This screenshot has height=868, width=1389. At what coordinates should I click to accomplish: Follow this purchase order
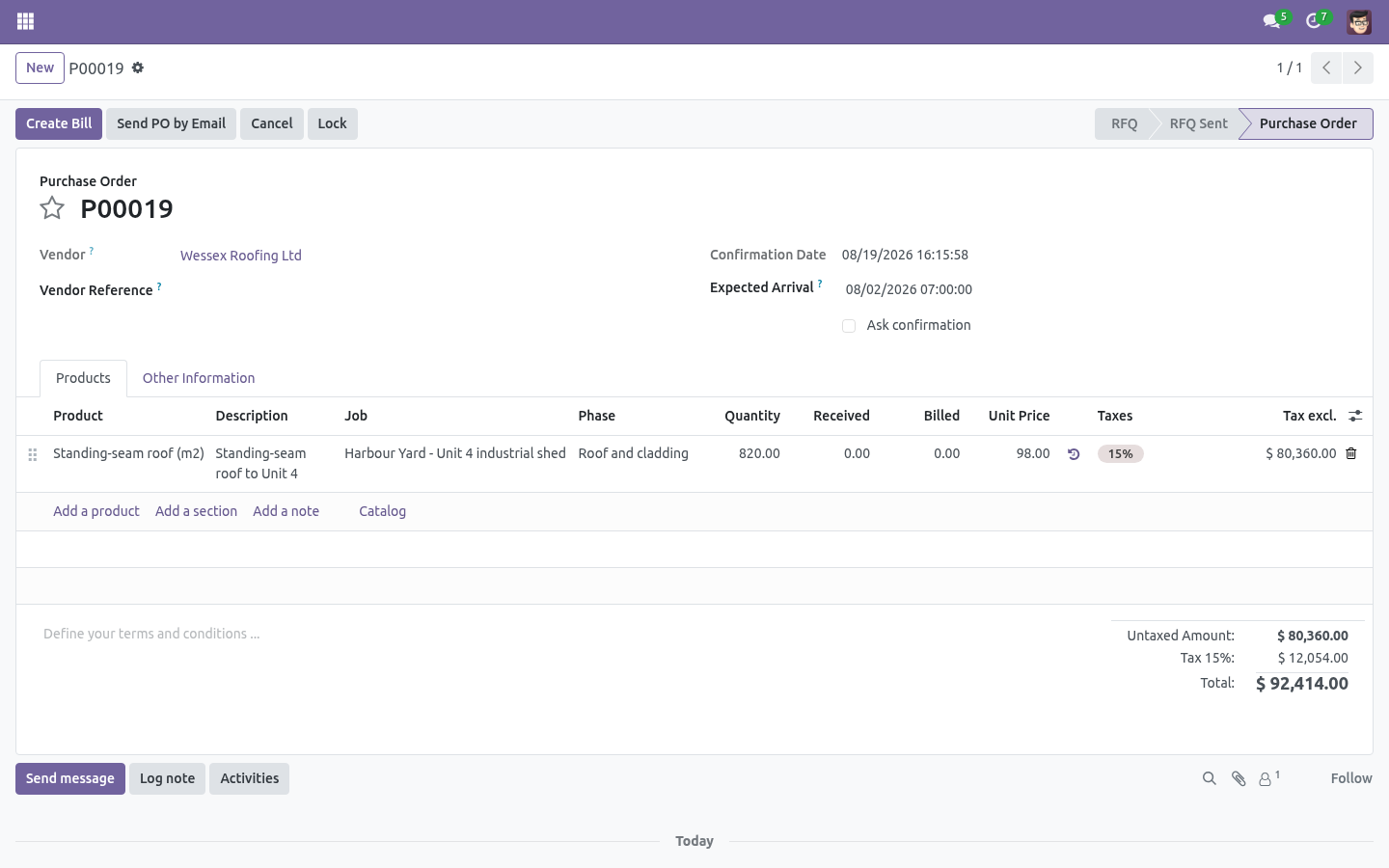[x=1350, y=778]
